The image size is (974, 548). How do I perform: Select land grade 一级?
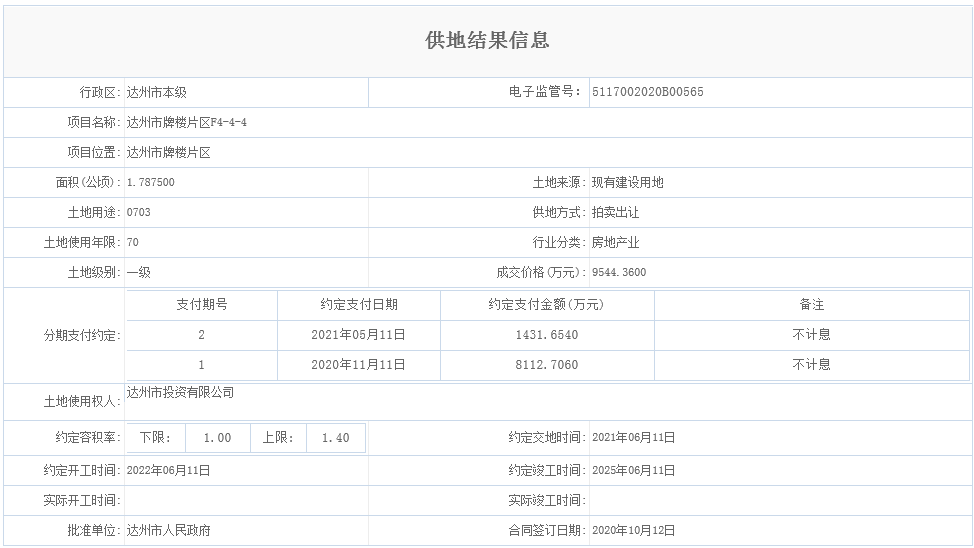[139, 272]
